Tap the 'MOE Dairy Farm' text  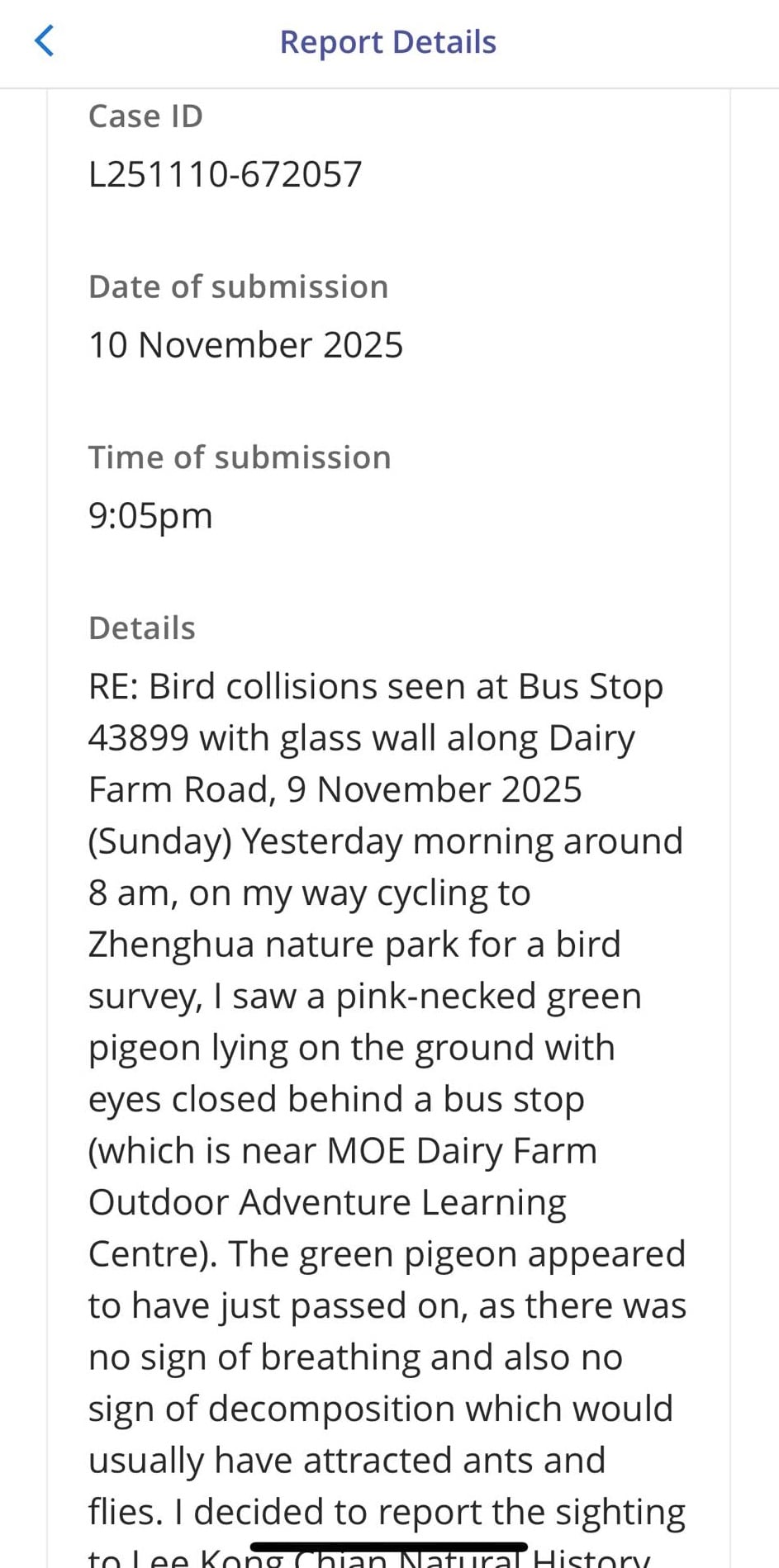[462, 1151]
